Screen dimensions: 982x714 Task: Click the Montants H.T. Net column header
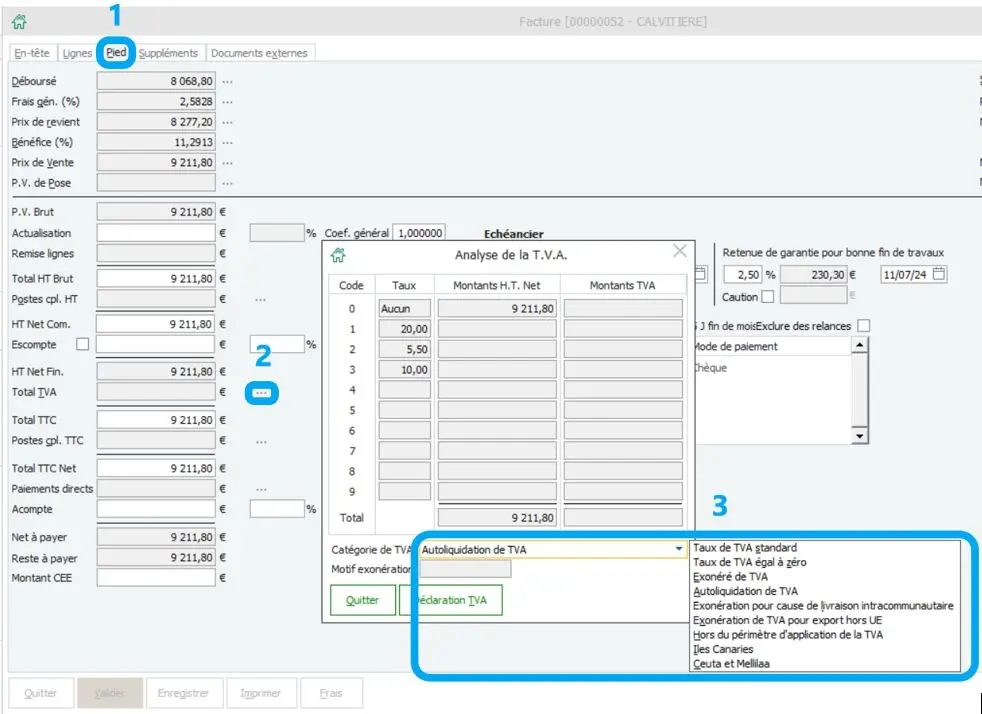pyautogui.click(x=497, y=286)
